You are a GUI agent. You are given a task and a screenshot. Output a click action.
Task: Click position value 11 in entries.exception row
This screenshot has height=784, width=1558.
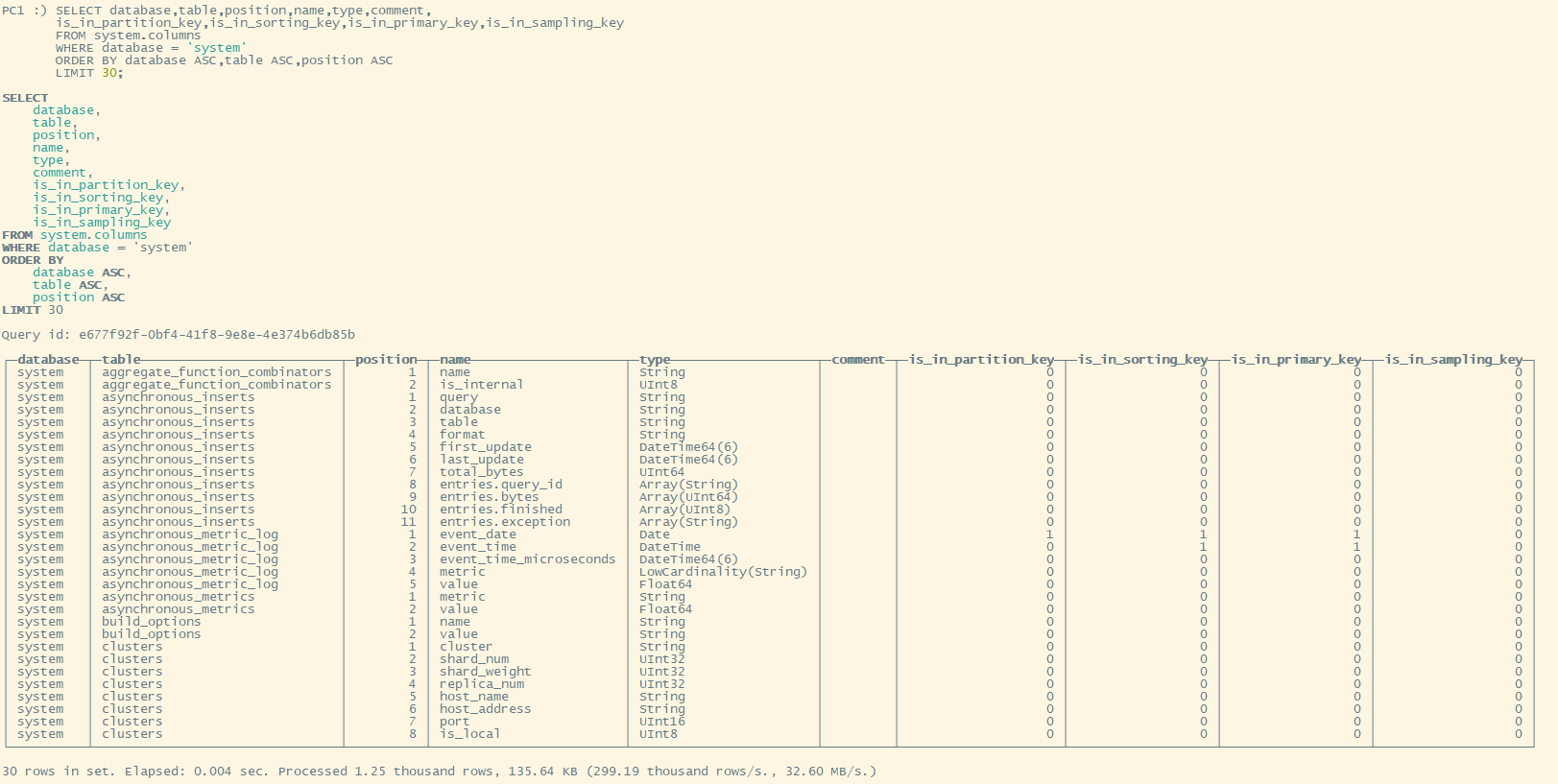coord(409,522)
